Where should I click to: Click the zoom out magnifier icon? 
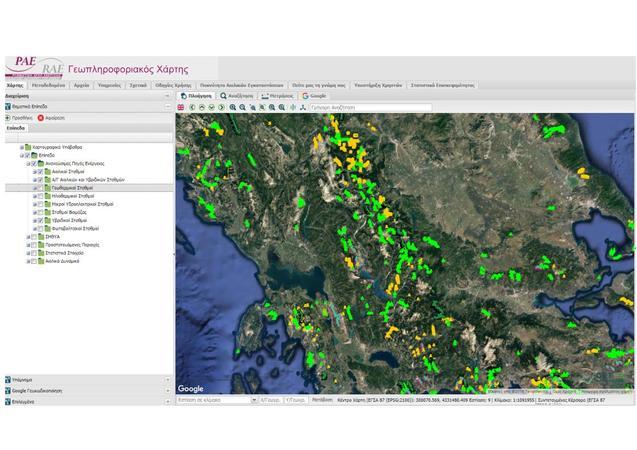click(243, 107)
